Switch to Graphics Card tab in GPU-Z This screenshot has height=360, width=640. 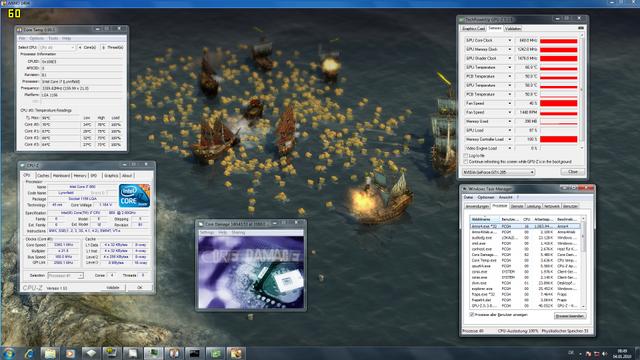pyautogui.click(x=473, y=29)
